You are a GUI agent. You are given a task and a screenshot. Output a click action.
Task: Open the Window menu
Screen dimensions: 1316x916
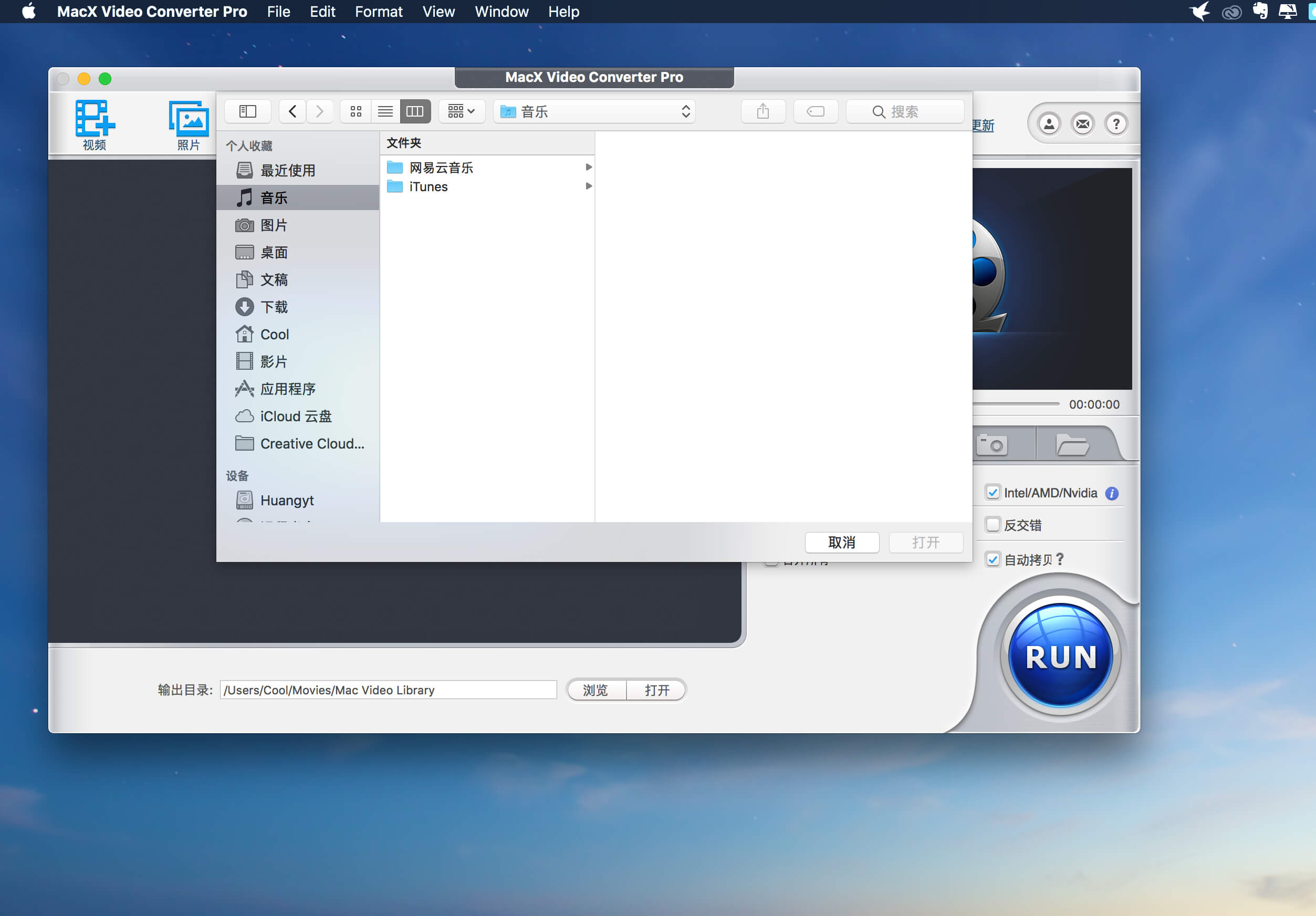point(502,12)
